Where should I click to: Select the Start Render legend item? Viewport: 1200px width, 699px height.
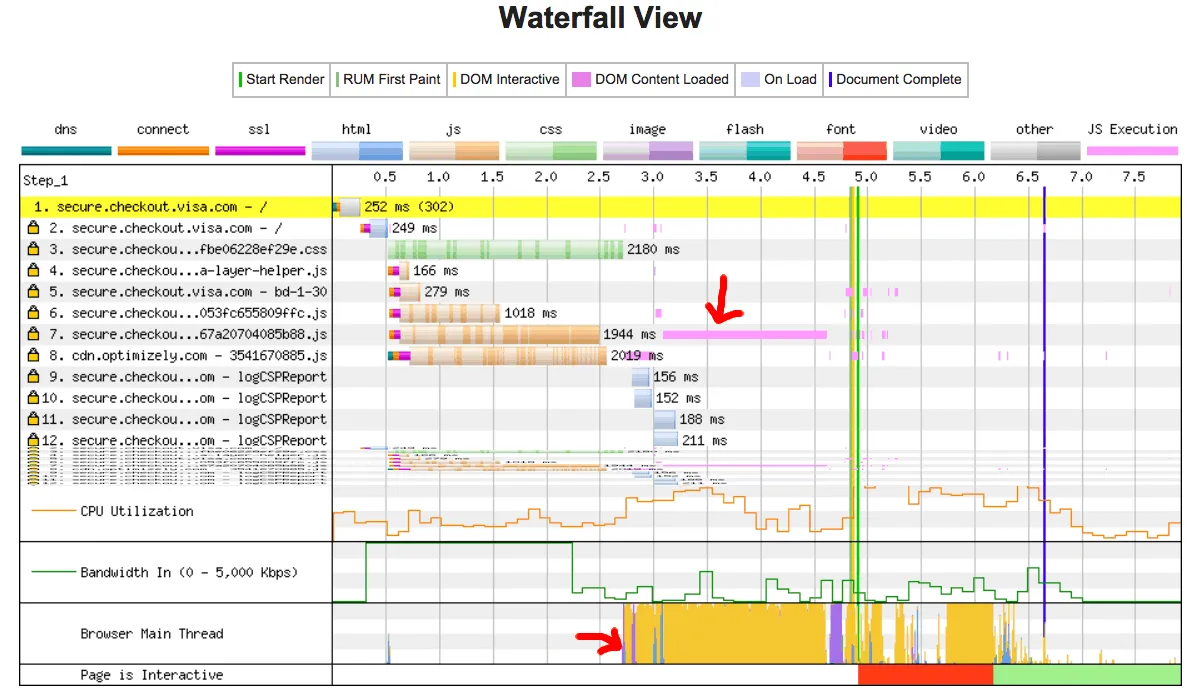pos(282,79)
